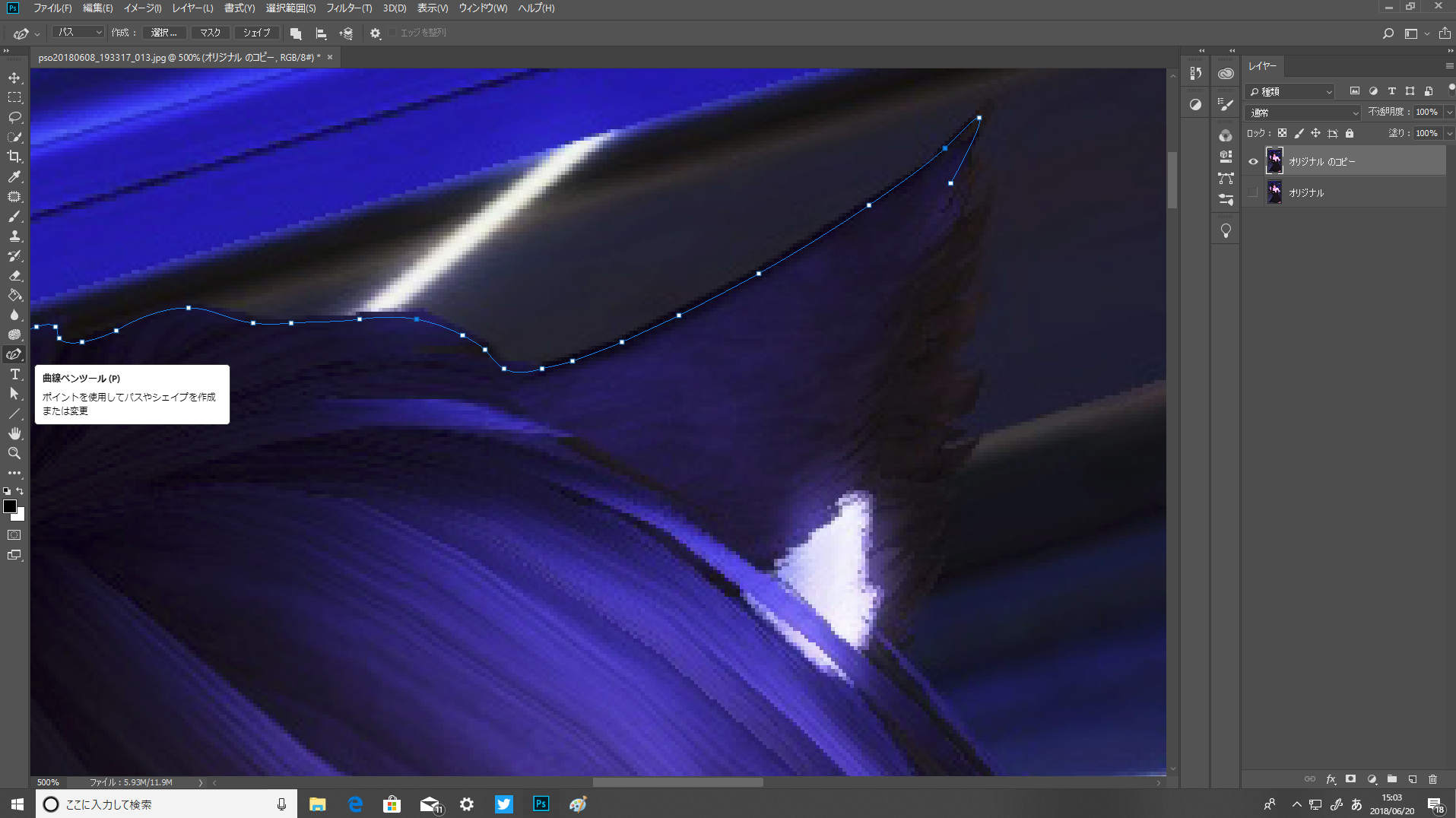The image size is (1456, 818).
Task: Open the Layers panel flyout menu
Action: 1449,66
